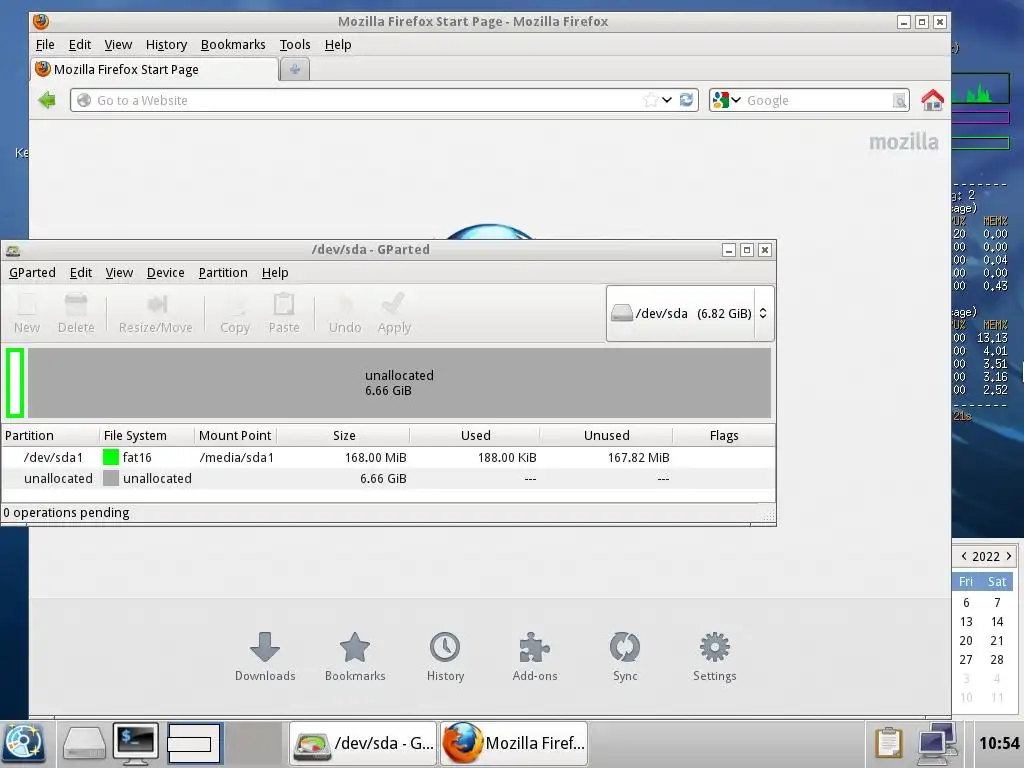Open the Firefox URL history dropdown arrow
The image size is (1024, 768).
[x=667, y=100]
